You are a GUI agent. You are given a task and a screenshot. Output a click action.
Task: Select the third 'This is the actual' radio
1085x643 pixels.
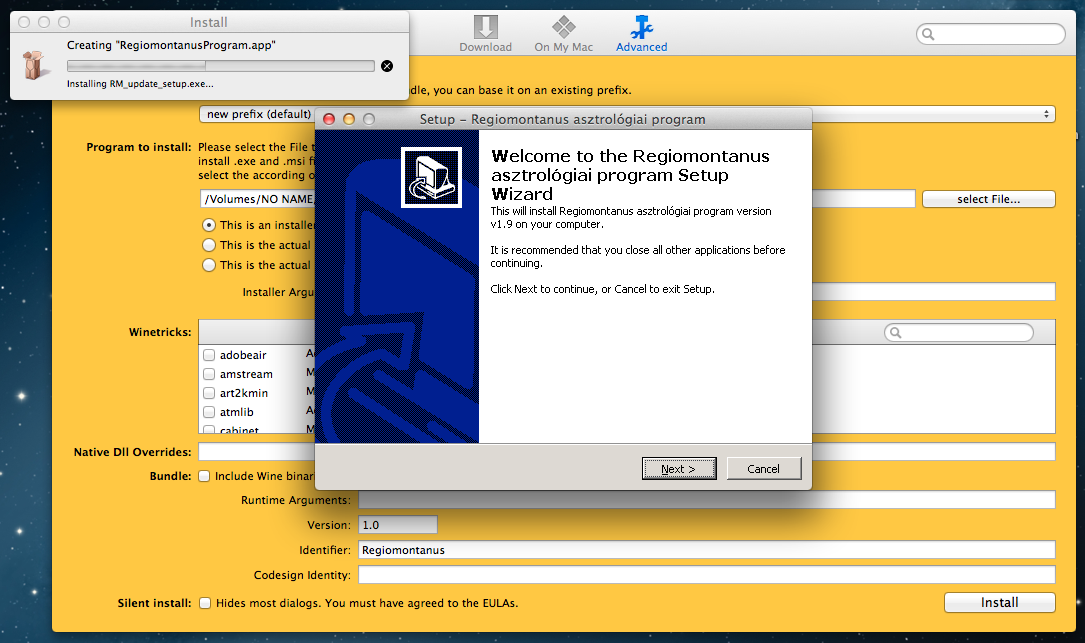tap(208, 265)
